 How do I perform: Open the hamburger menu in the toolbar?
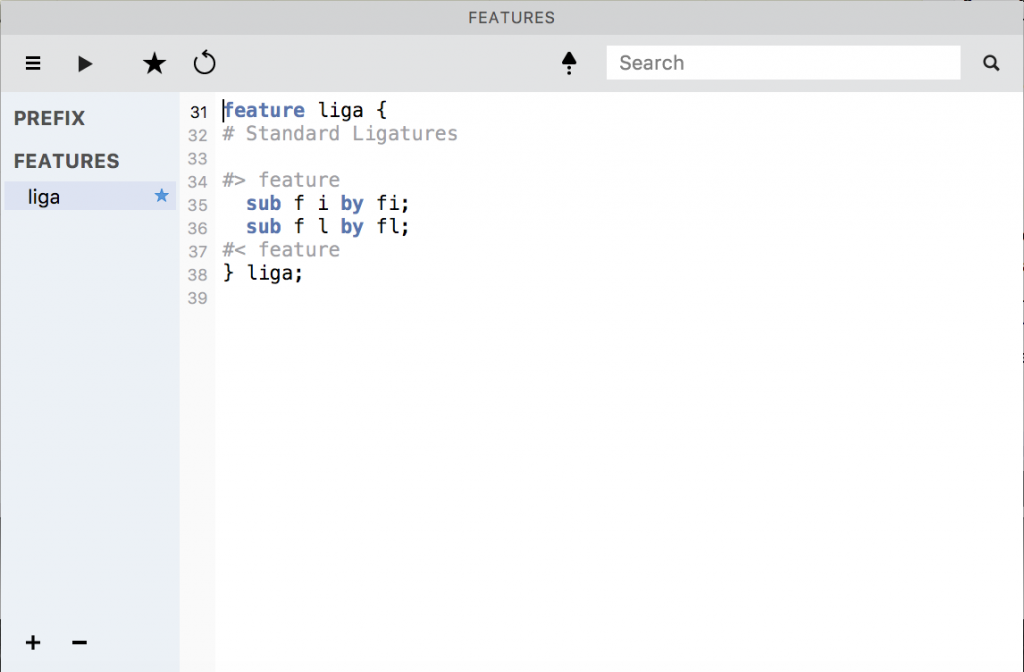coord(33,64)
